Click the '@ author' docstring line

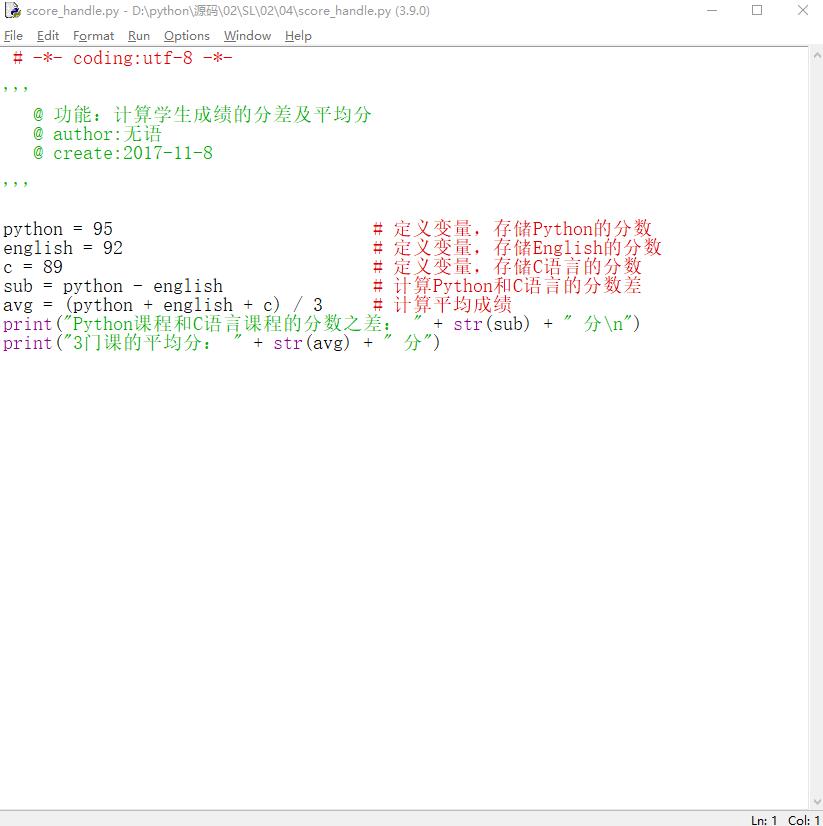[97, 134]
